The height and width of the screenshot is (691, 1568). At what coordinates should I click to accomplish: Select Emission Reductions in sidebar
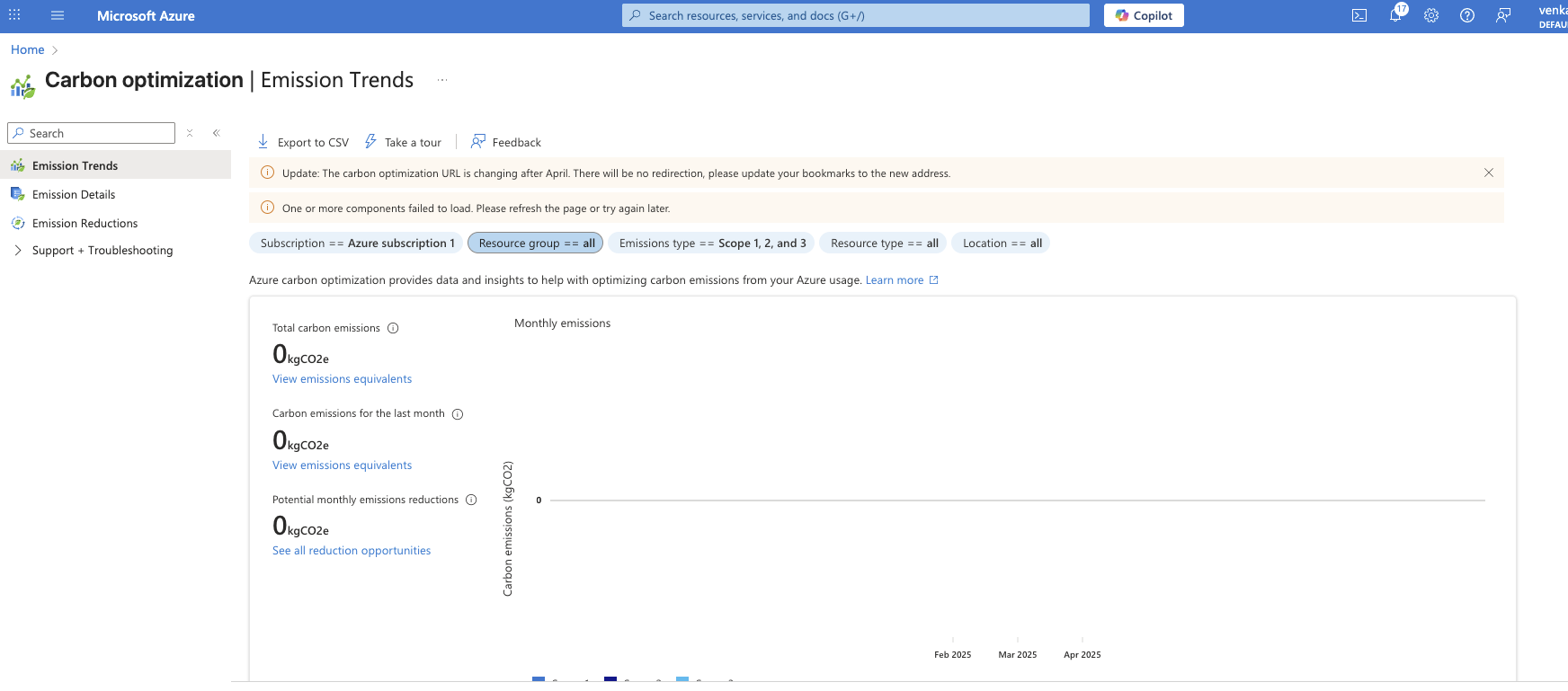[x=85, y=224]
